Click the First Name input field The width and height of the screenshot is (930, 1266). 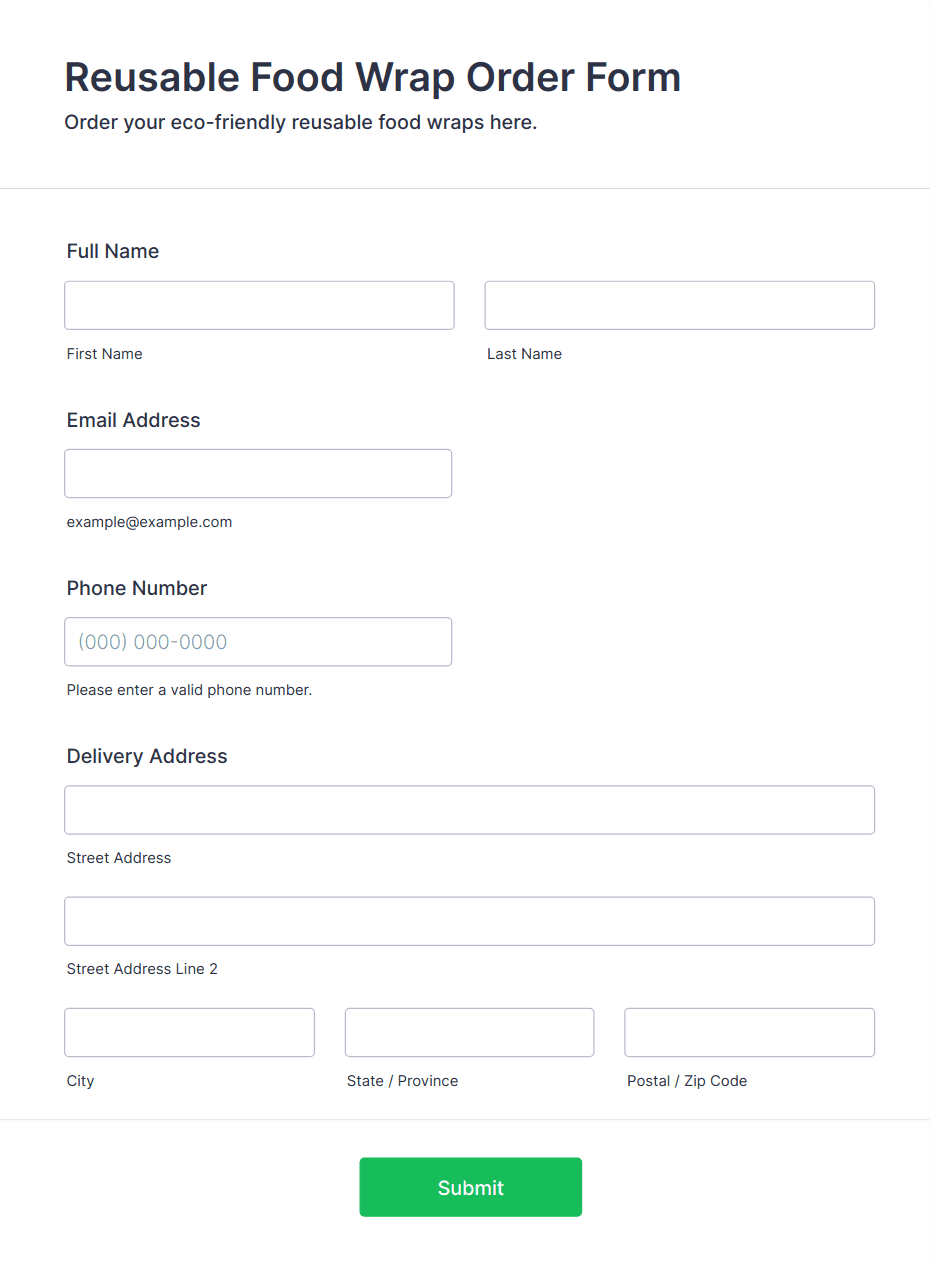click(x=259, y=305)
